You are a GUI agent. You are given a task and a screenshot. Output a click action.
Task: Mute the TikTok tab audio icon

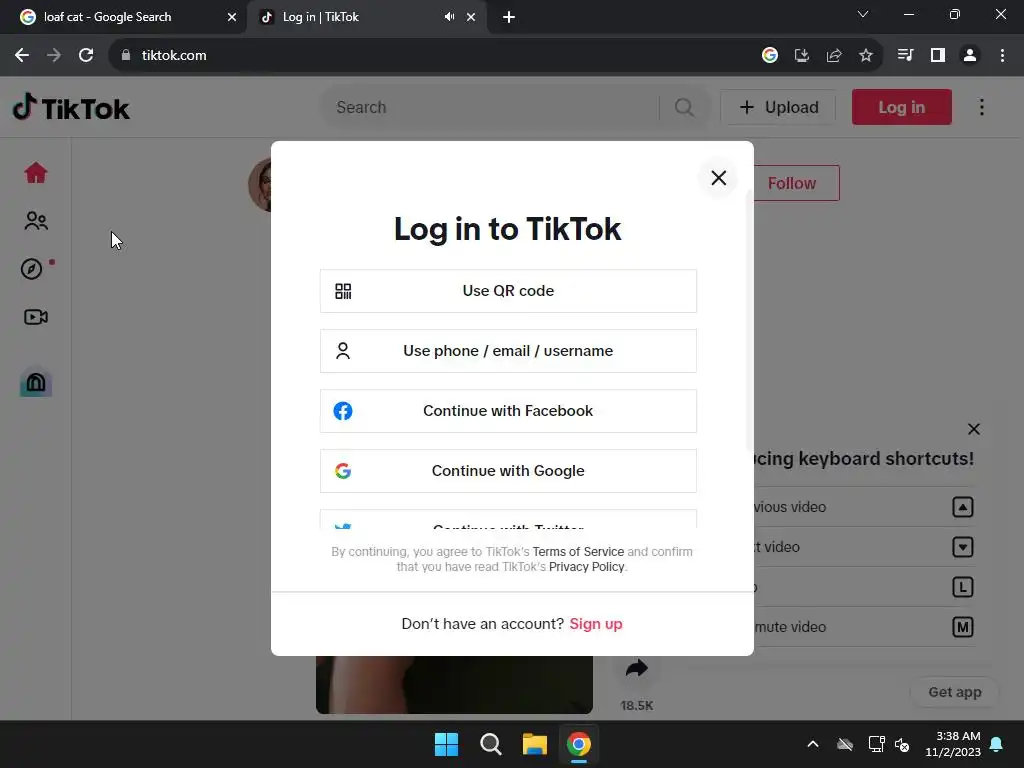coord(449,17)
